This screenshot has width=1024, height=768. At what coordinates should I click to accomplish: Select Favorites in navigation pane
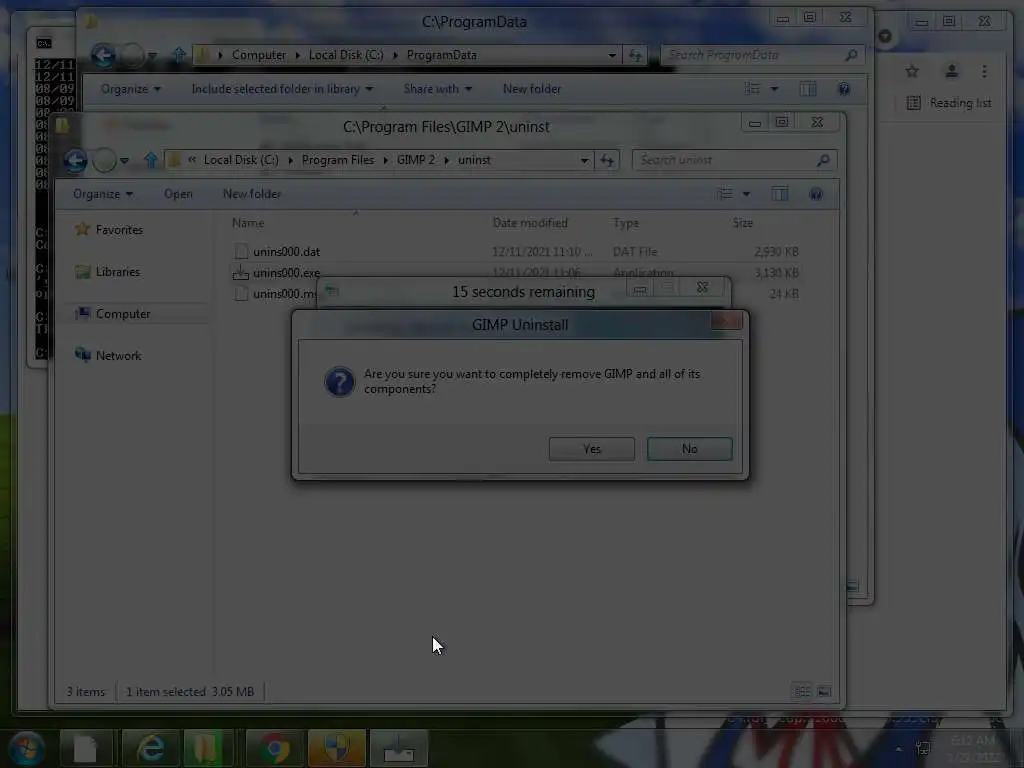(x=108, y=229)
